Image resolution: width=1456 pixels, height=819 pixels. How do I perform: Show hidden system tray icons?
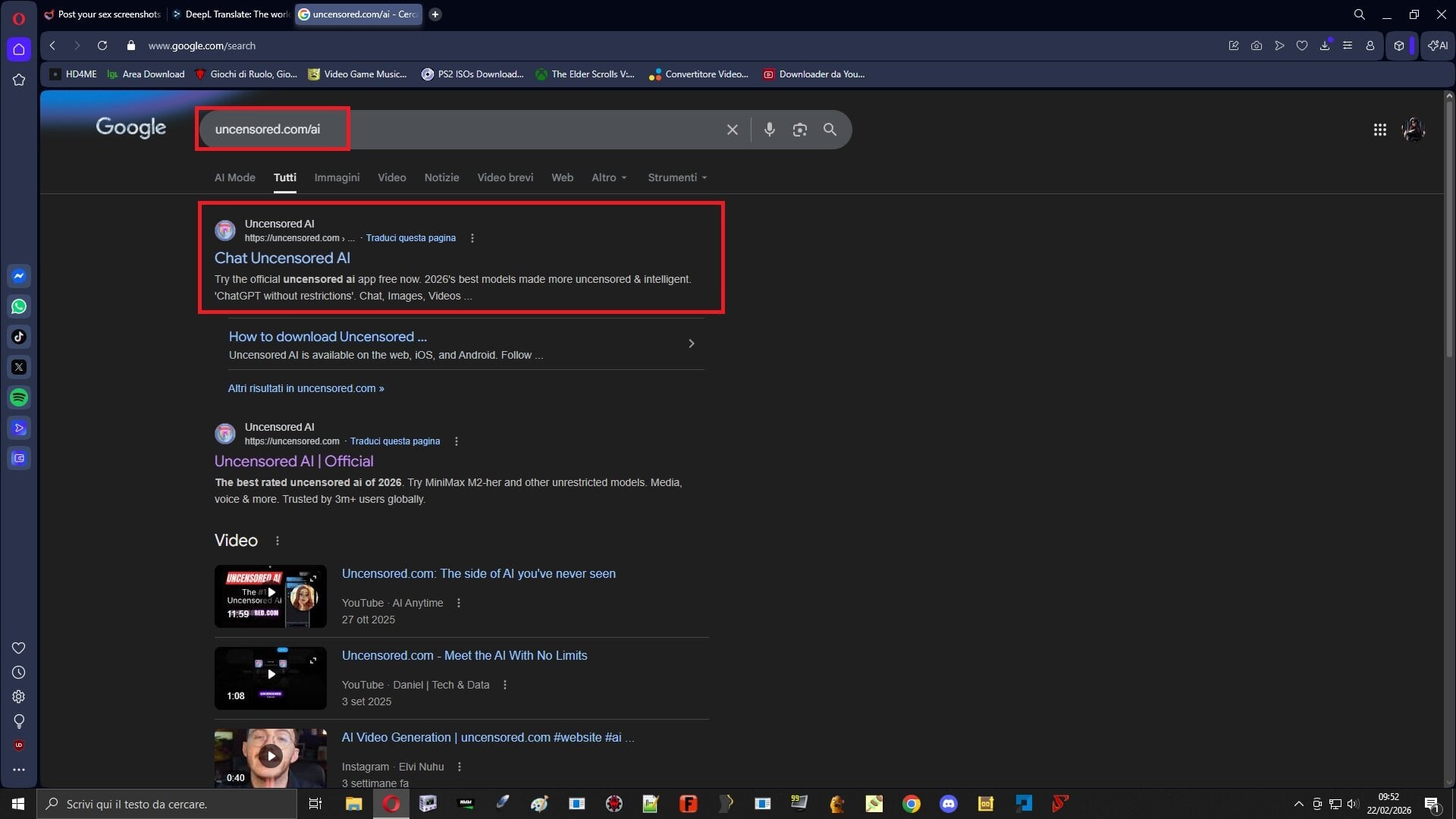[x=1298, y=804]
